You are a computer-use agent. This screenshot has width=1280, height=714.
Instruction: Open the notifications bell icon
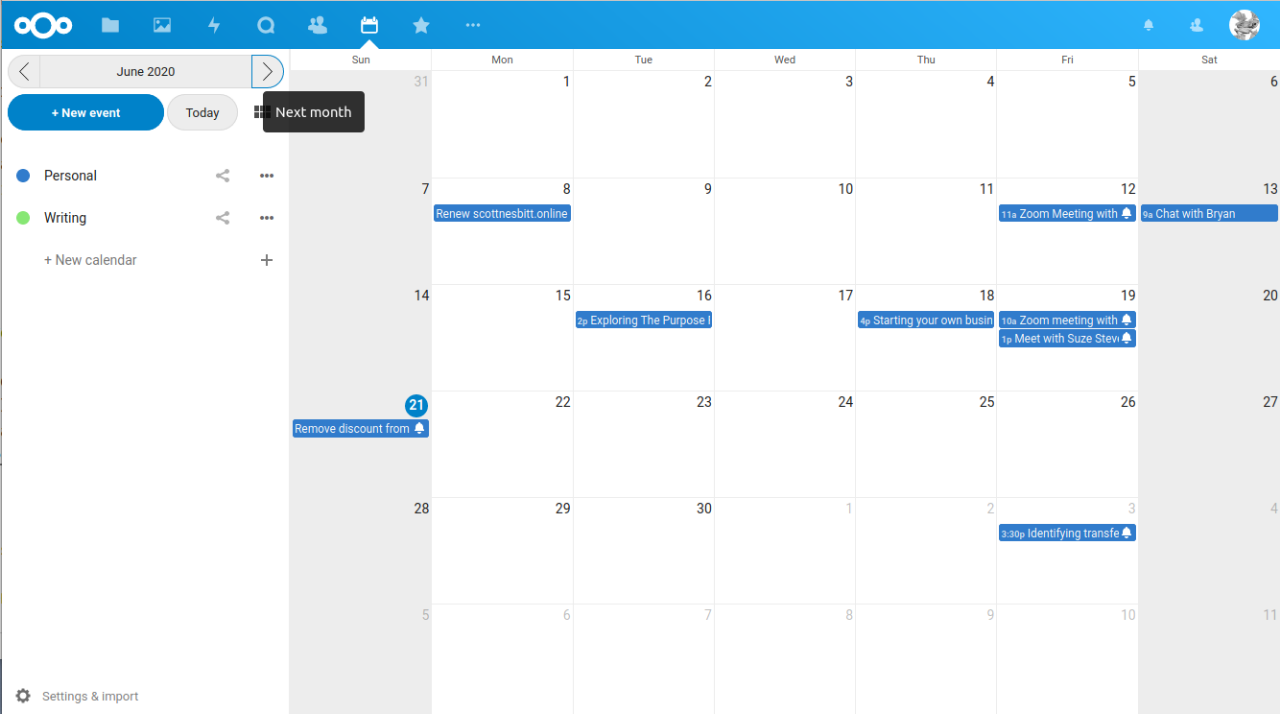tap(1149, 25)
